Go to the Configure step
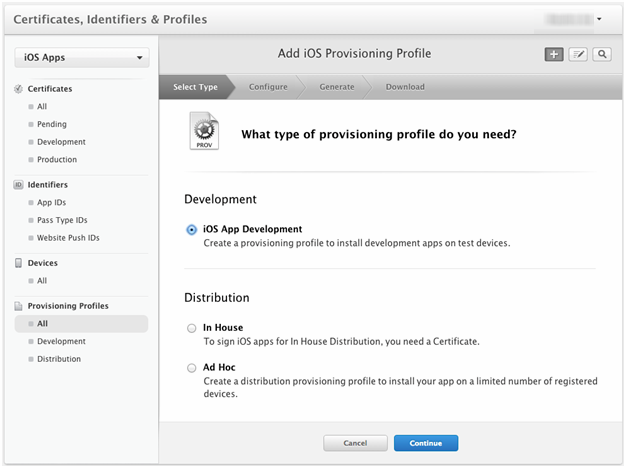This screenshot has height=466, width=624. 268,87
